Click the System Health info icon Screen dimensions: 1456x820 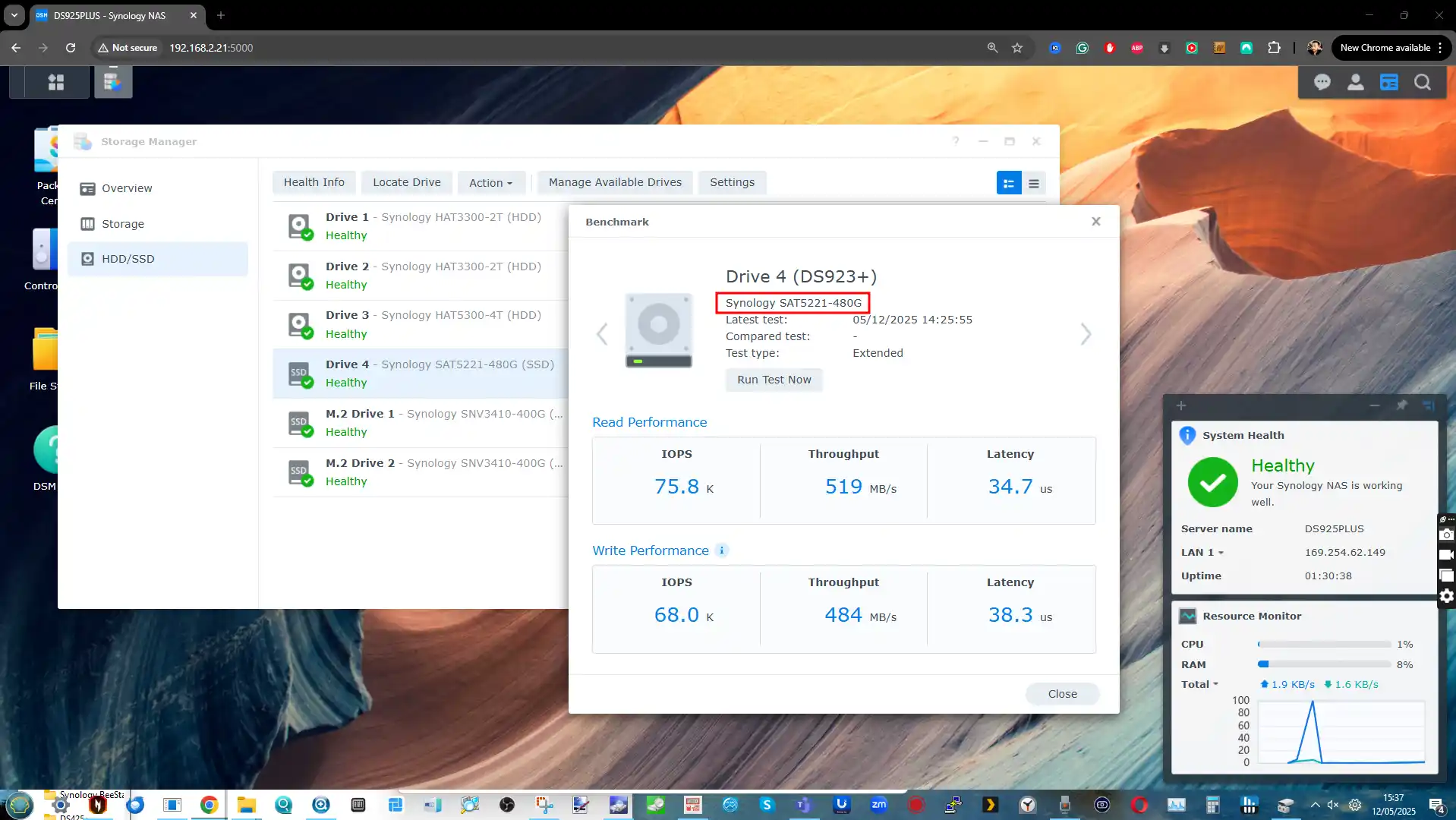point(1187,435)
